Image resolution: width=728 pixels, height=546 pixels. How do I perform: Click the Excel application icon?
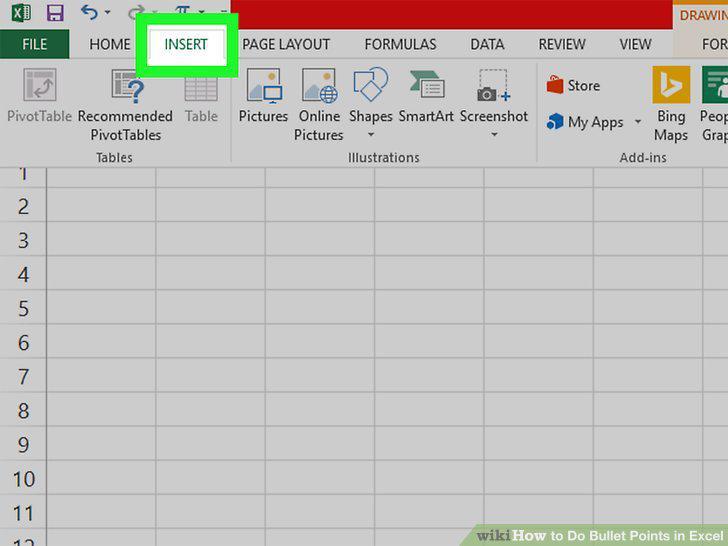(x=21, y=12)
